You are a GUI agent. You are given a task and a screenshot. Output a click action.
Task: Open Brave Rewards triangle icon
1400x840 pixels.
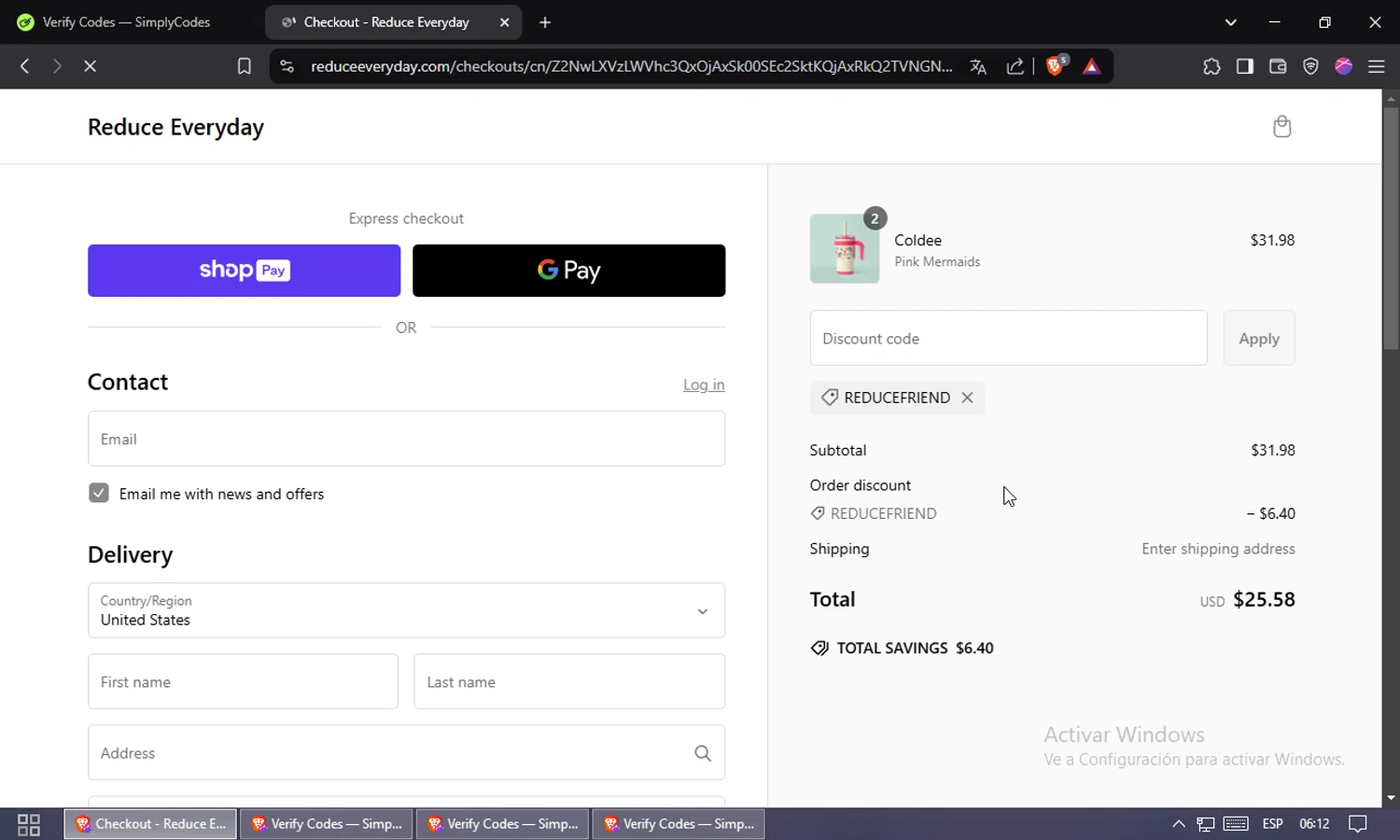tap(1091, 66)
